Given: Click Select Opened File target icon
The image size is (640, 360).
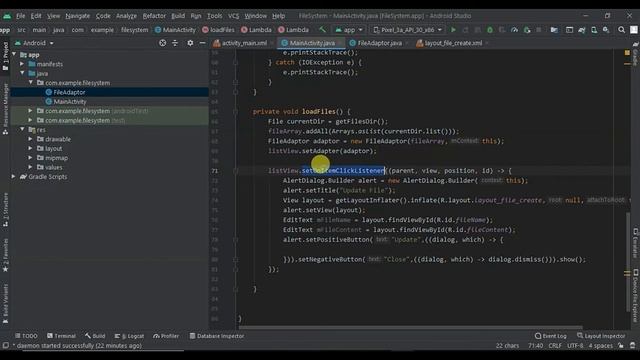Looking at the screenshot, I should [x=162, y=43].
